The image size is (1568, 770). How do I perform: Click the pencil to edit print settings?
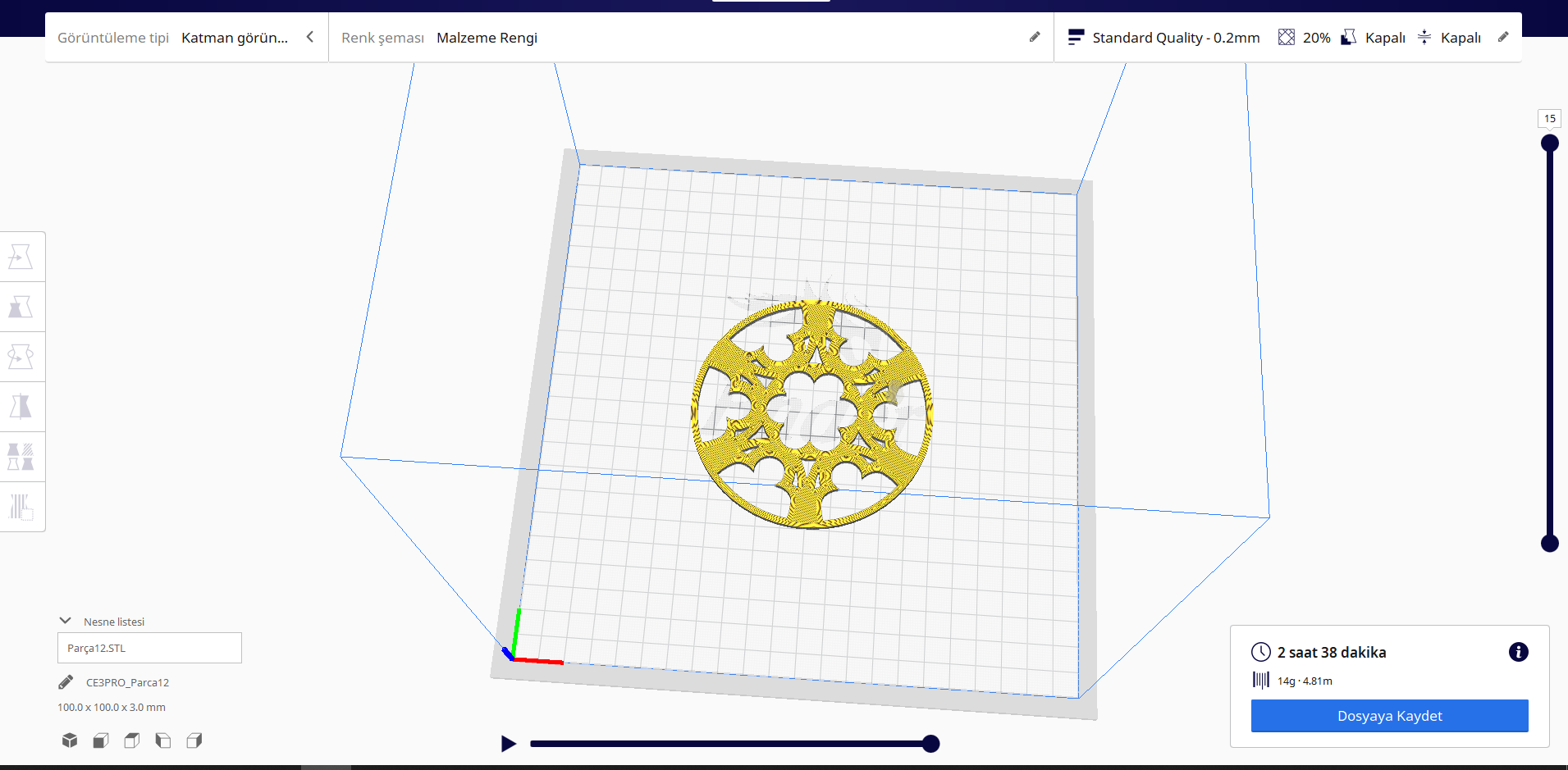click(1504, 37)
